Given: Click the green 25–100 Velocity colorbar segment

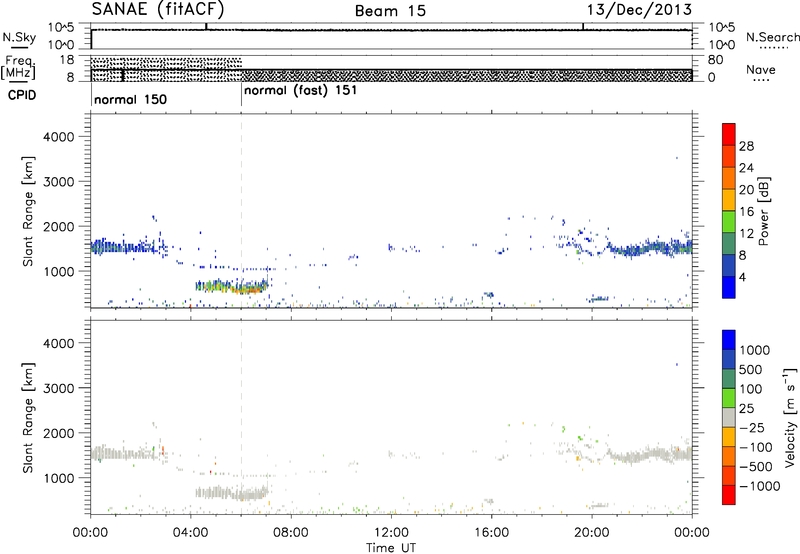Looking at the screenshot, I should click(x=729, y=398).
